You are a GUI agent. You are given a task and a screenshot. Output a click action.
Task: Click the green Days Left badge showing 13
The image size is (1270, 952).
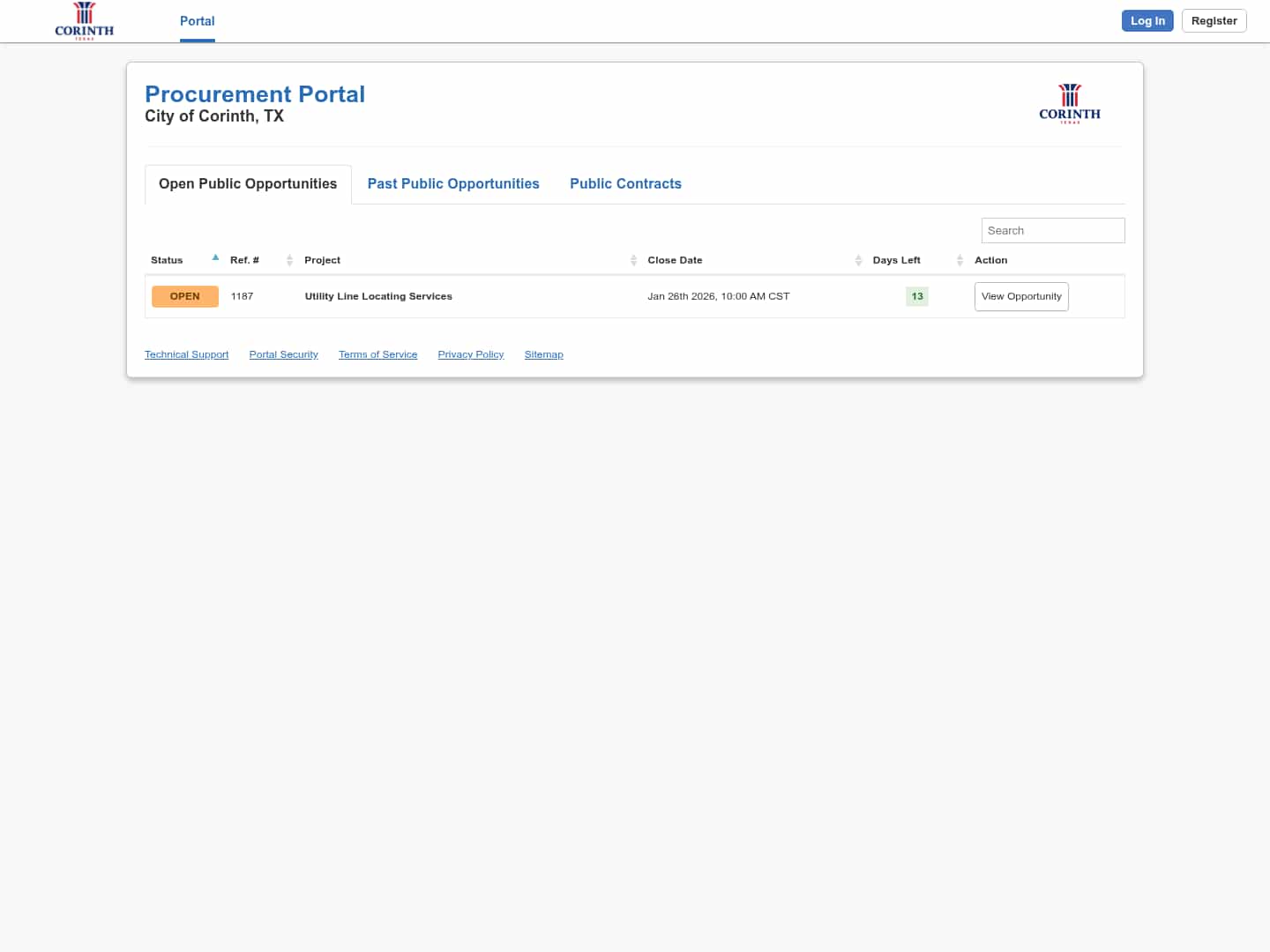[916, 296]
